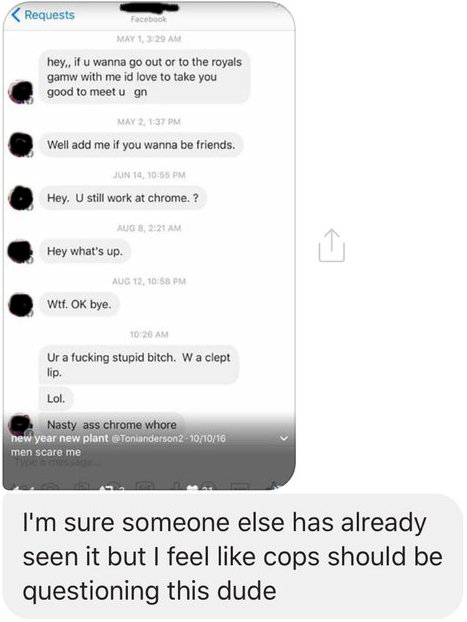Viewport: 467px width, 622px height.
Task: Click the 'new year new plant' display name
Action: [x=60, y=438]
